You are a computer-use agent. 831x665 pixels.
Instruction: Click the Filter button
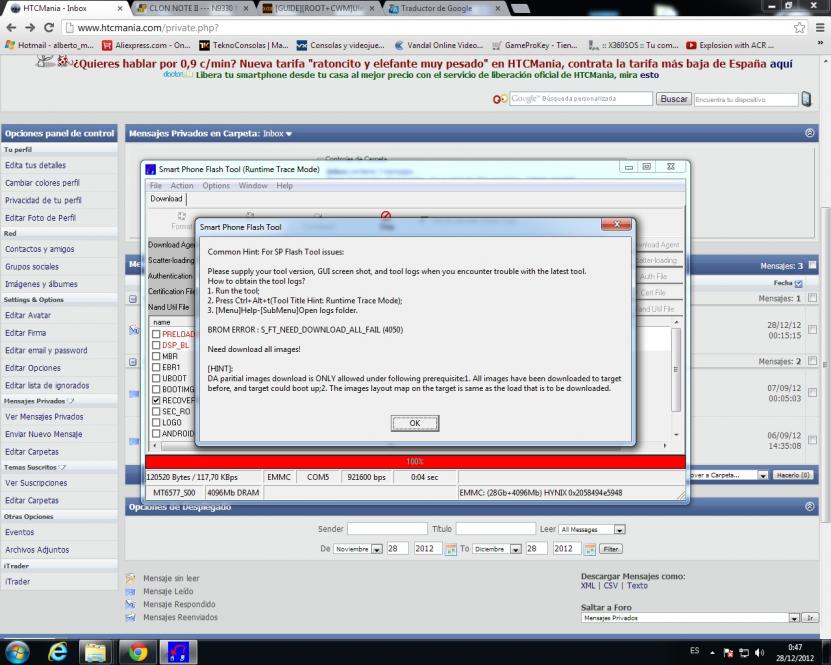[x=611, y=549]
